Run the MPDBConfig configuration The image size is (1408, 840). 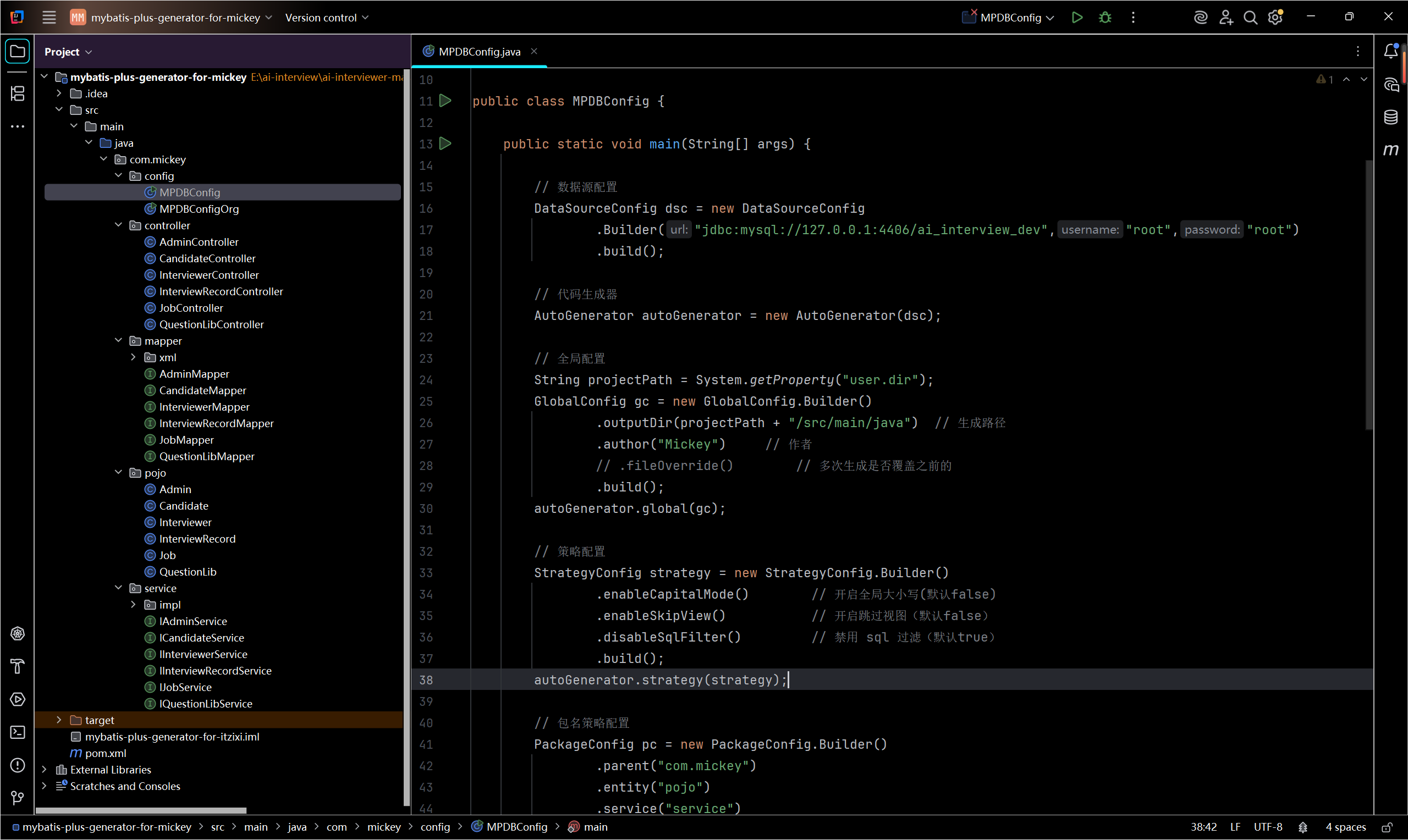point(1077,18)
